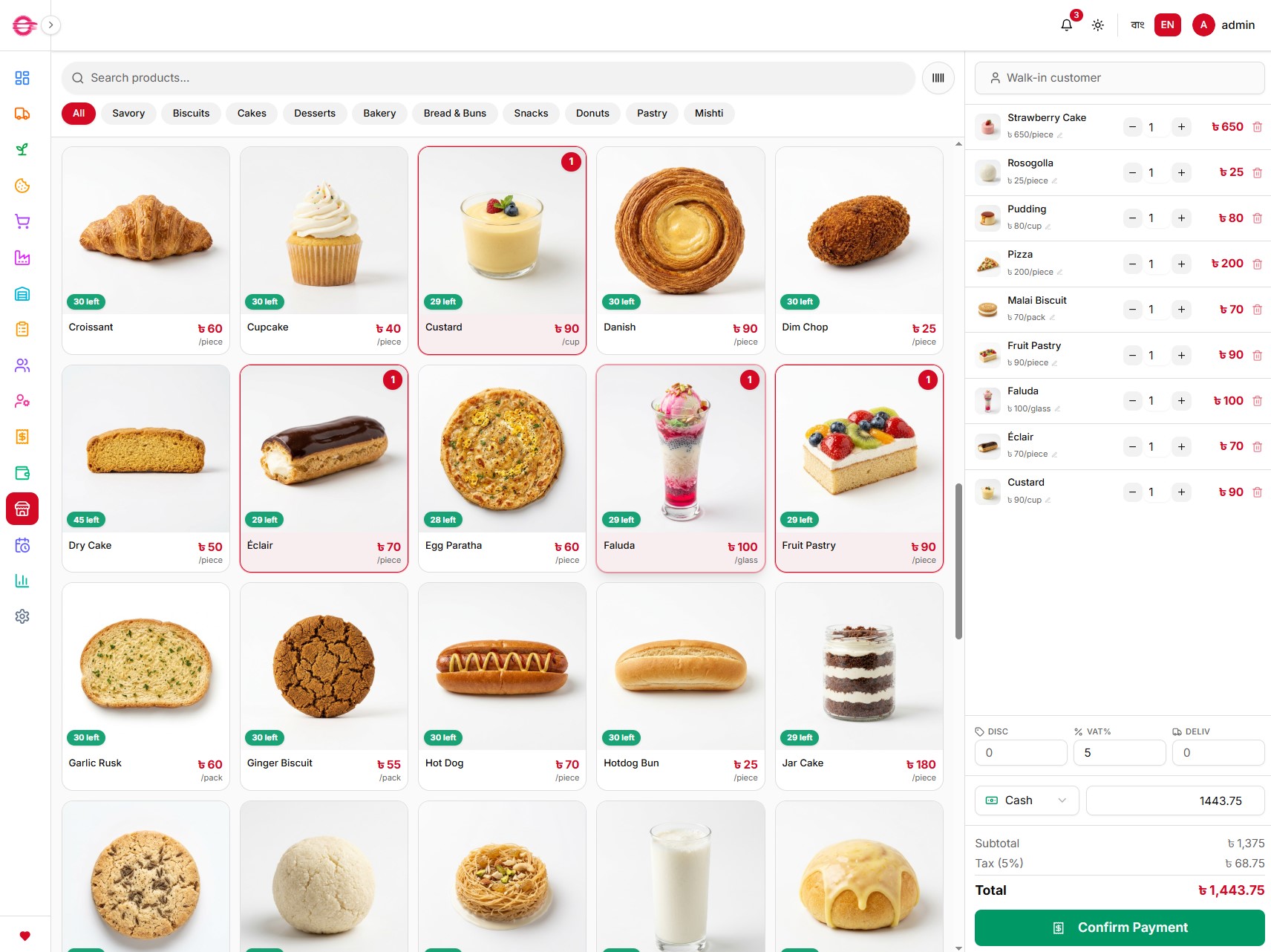Toggle the light/dark theme sun icon
The image size is (1271, 952).
click(x=1098, y=25)
